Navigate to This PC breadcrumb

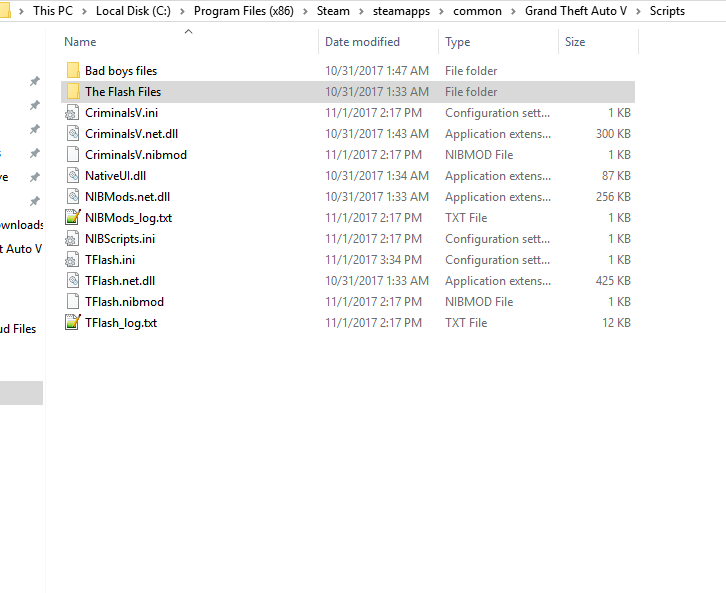(53, 11)
